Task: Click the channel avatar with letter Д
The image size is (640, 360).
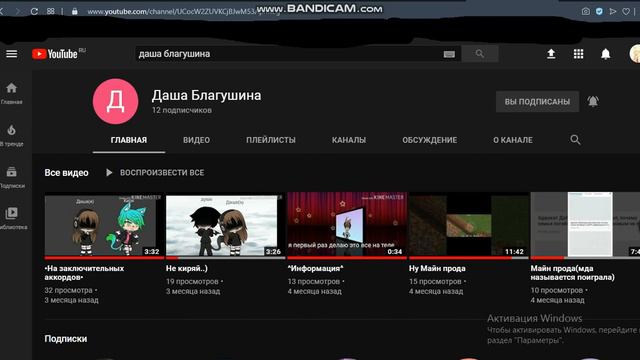Action: coord(116,101)
